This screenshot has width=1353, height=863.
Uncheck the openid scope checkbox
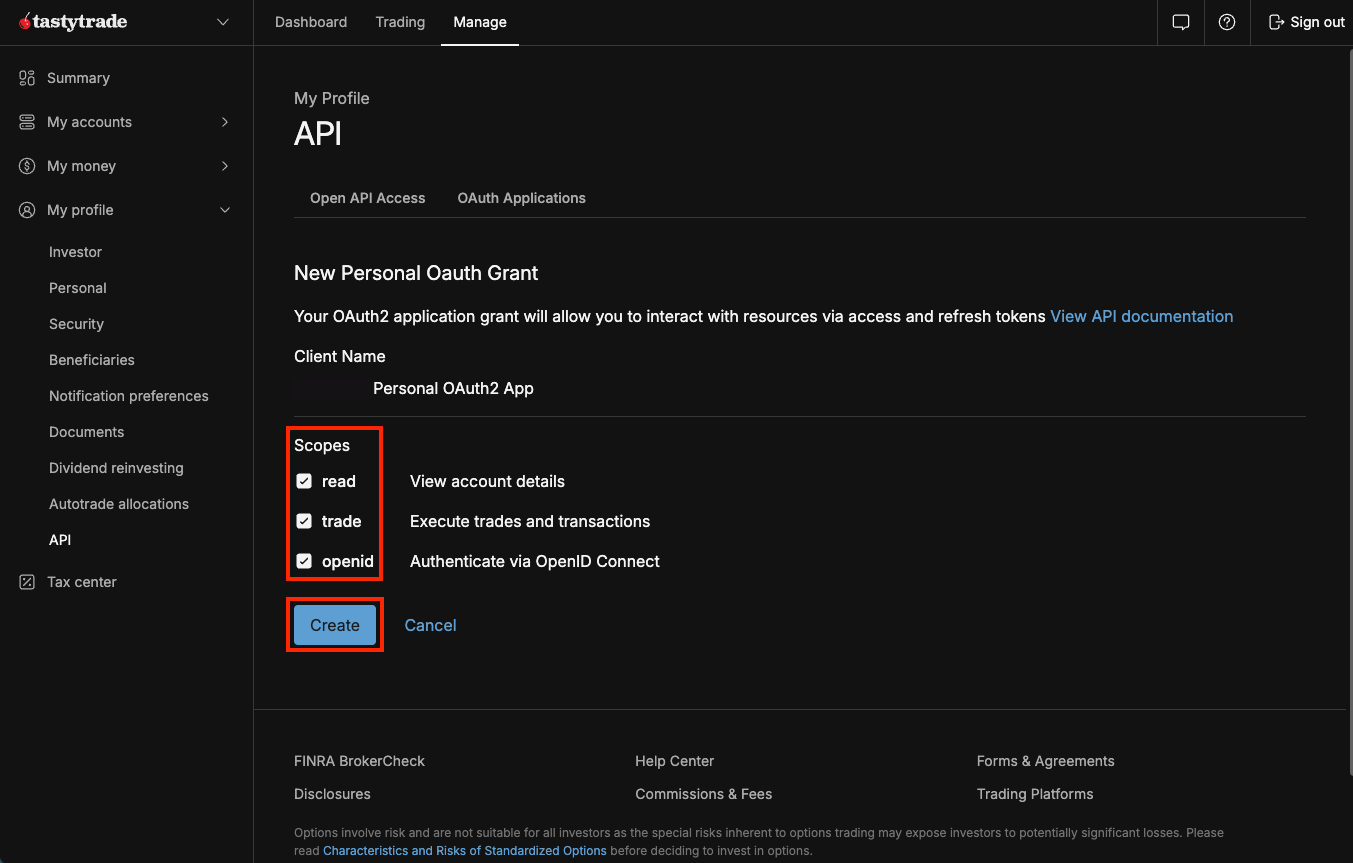[304, 561]
